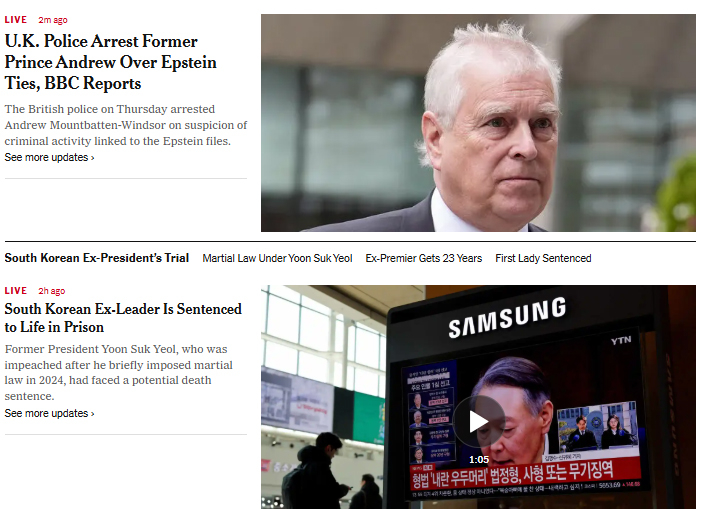
Task: Click See more updates under Yoon story
Action: tap(49, 413)
